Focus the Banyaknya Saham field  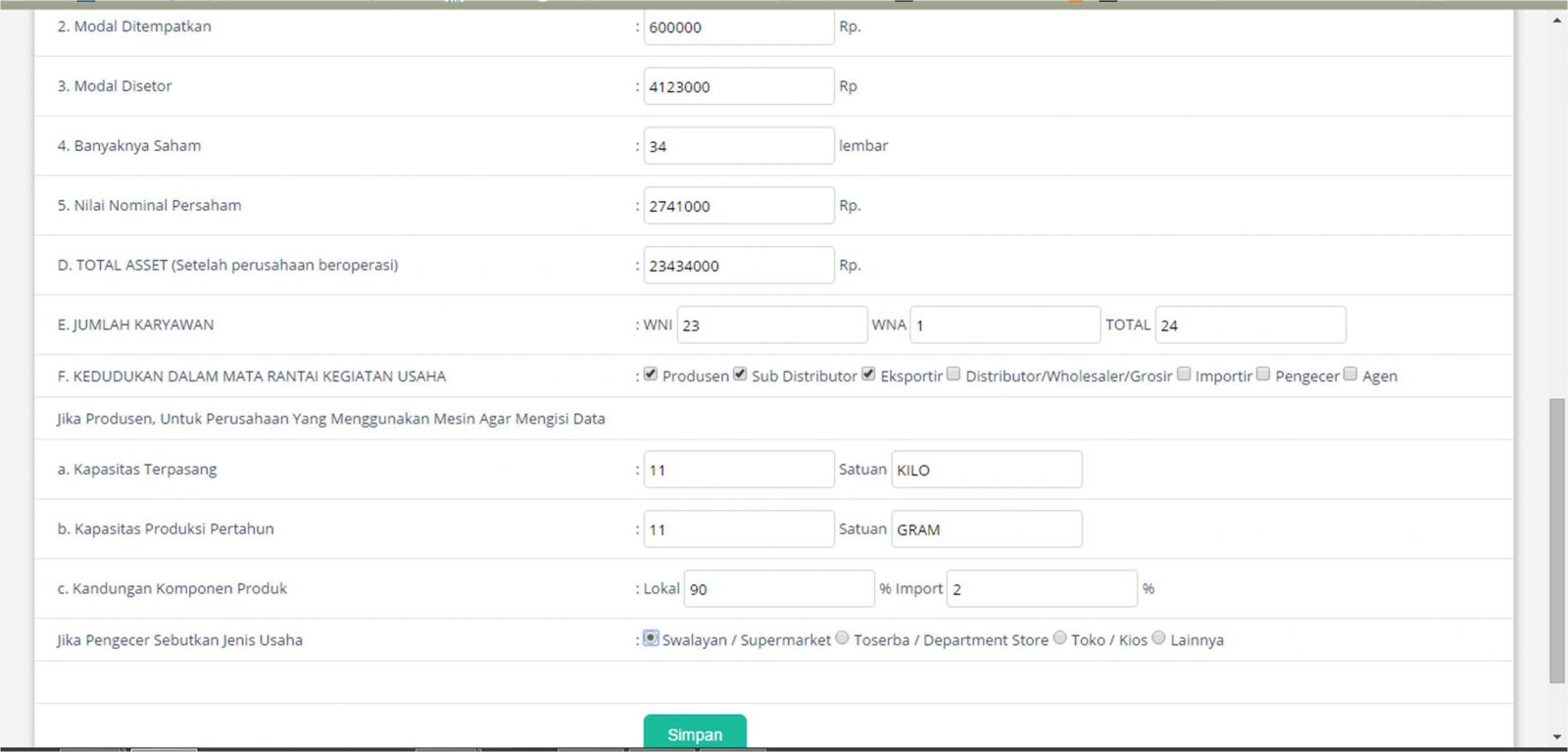click(x=738, y=146)
